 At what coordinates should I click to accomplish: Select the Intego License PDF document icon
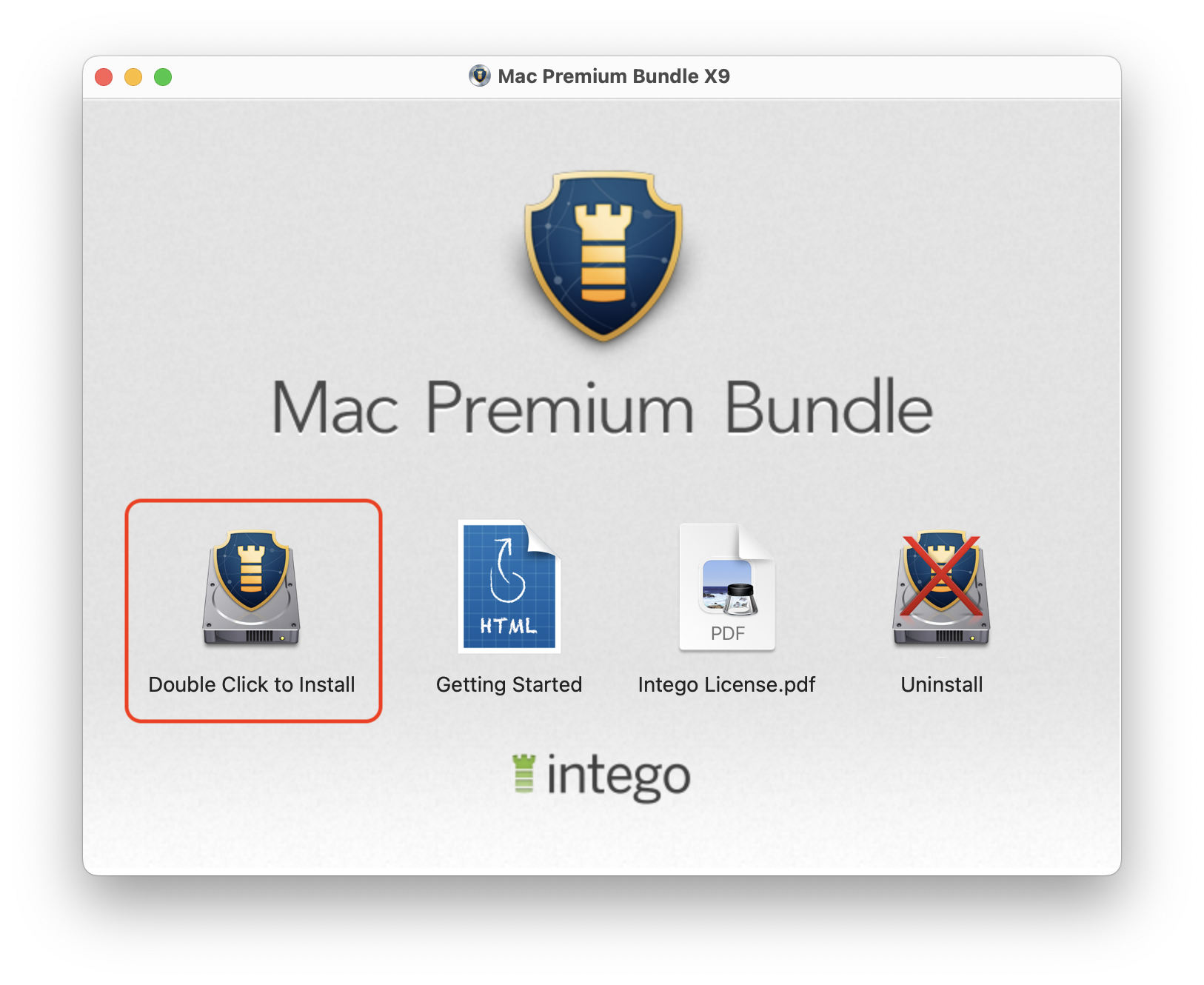click(727, 587)
